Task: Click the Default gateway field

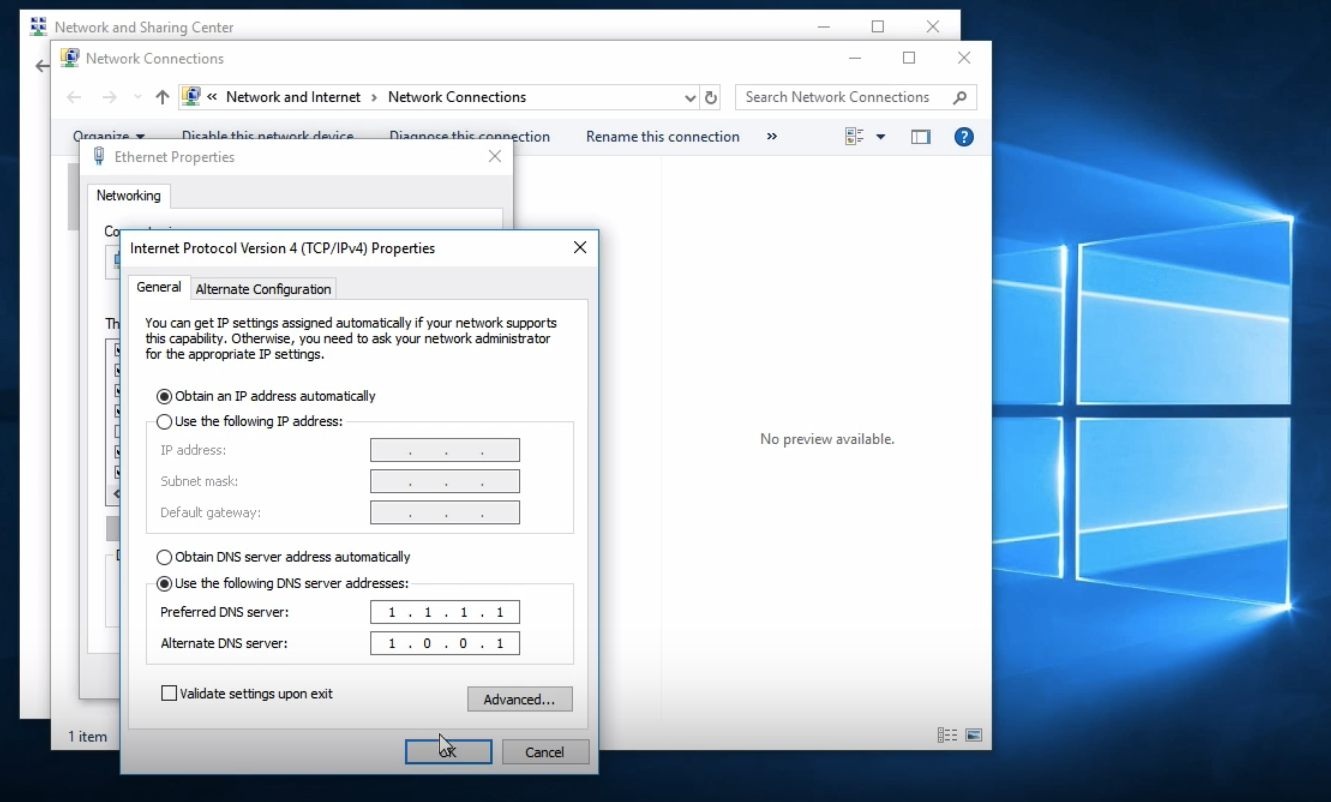Action: pyautogui.click(x=445, y=512)
